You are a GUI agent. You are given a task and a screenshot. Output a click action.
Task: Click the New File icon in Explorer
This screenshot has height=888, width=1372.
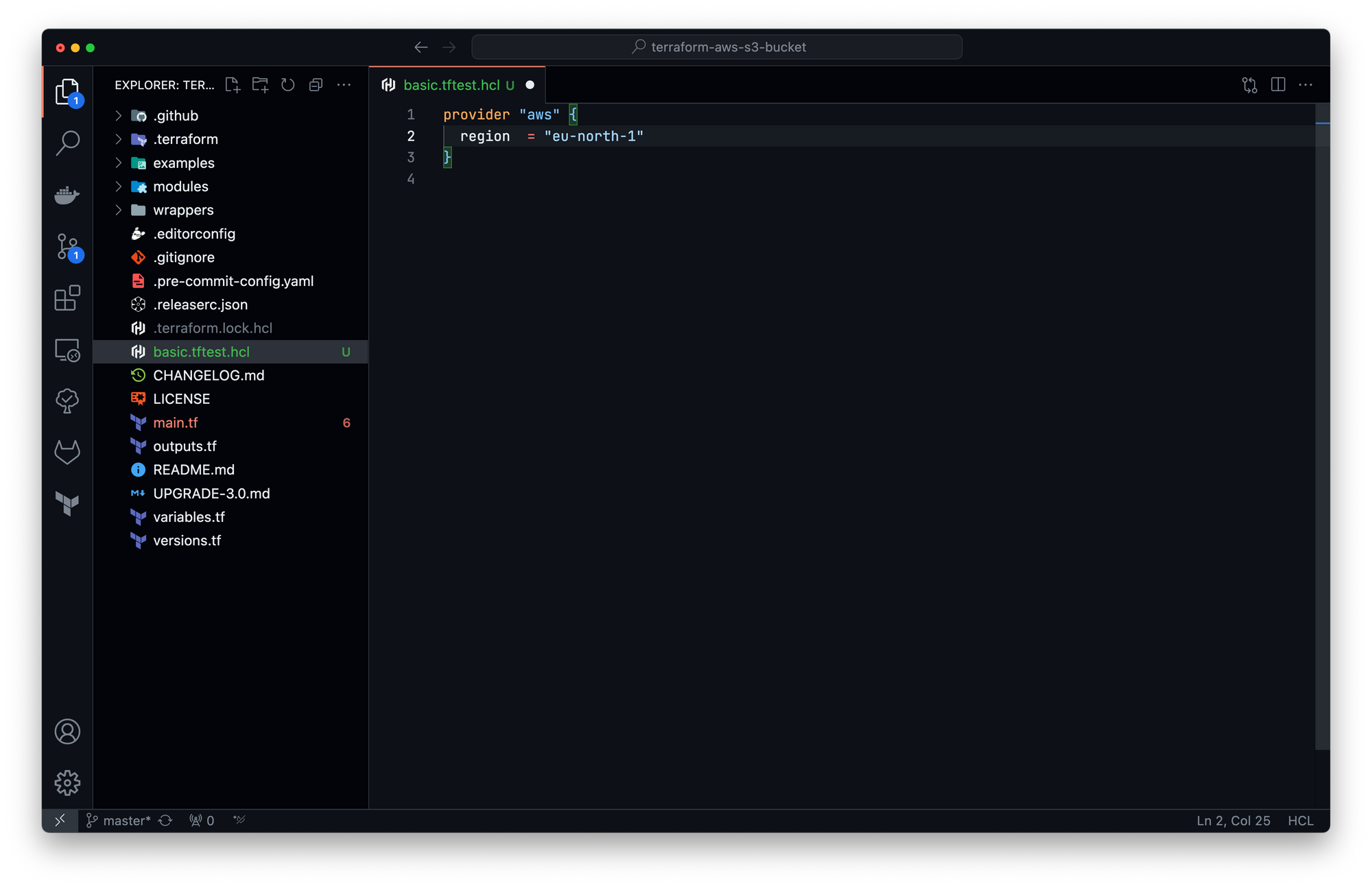click(x=233, y=85)
